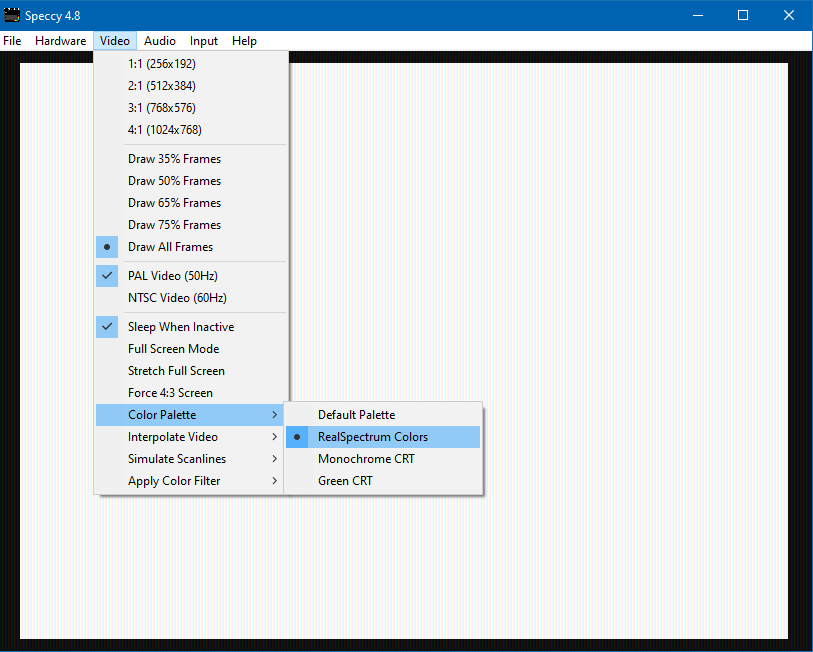Select Draw 35% Frames
Viewport: 813px width, 652px height.
coord(191,159)
